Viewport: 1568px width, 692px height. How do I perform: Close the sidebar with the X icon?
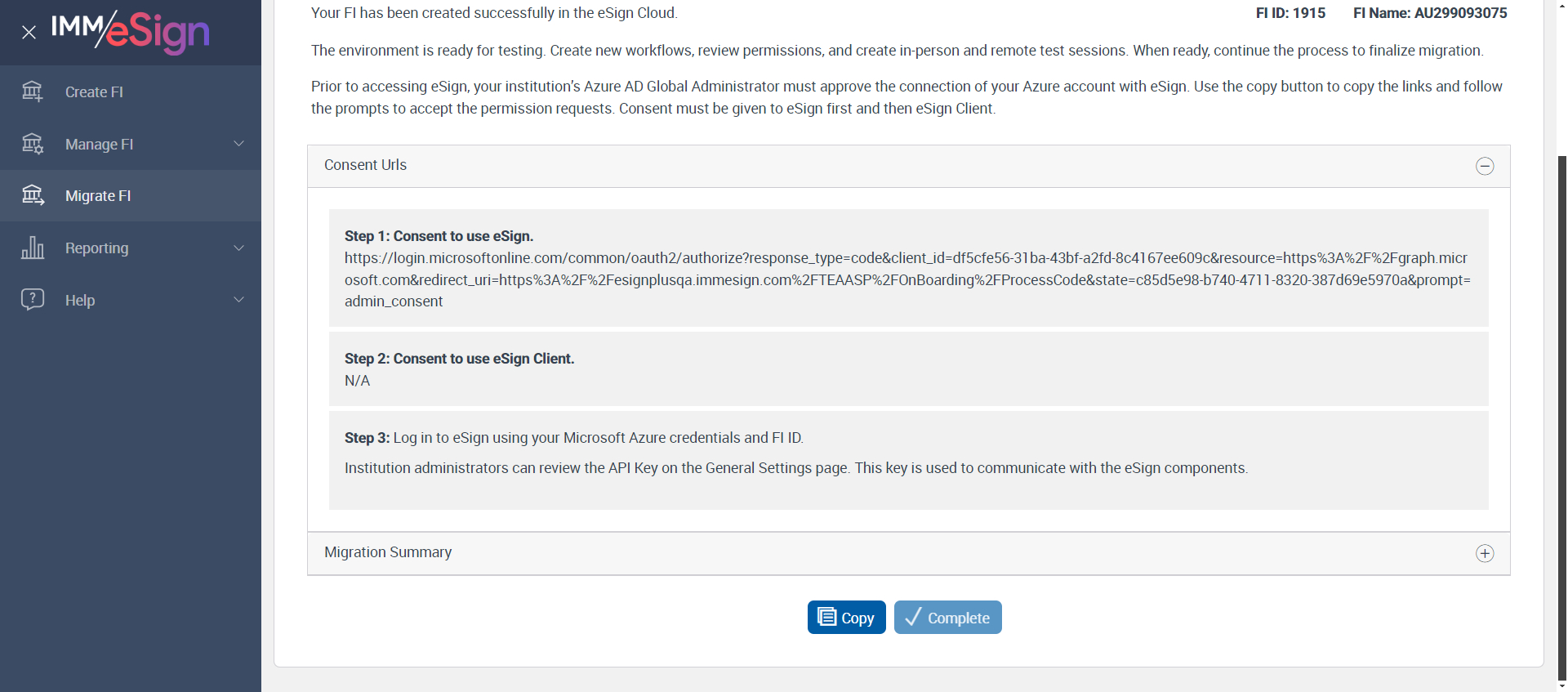(x=29, y=33)
